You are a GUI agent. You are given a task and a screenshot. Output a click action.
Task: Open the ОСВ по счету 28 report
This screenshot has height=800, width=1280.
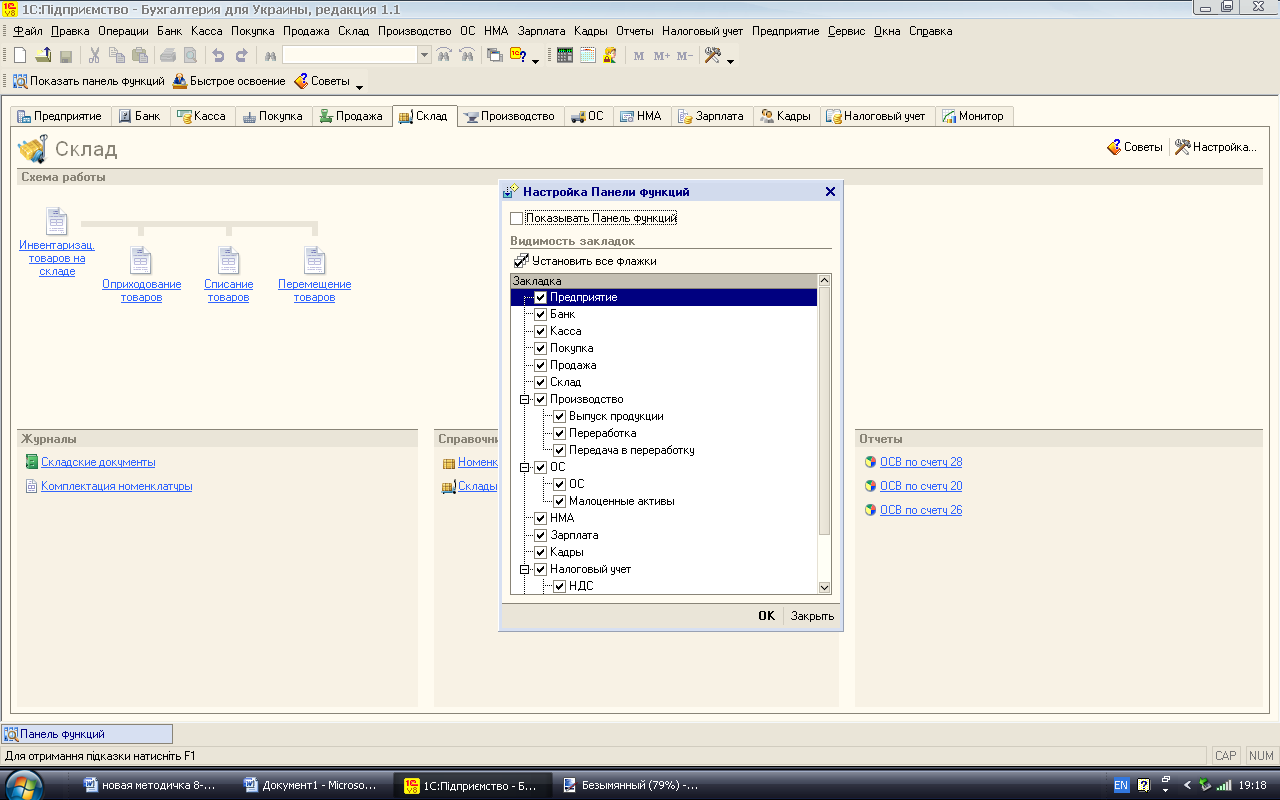coord(921,462)
